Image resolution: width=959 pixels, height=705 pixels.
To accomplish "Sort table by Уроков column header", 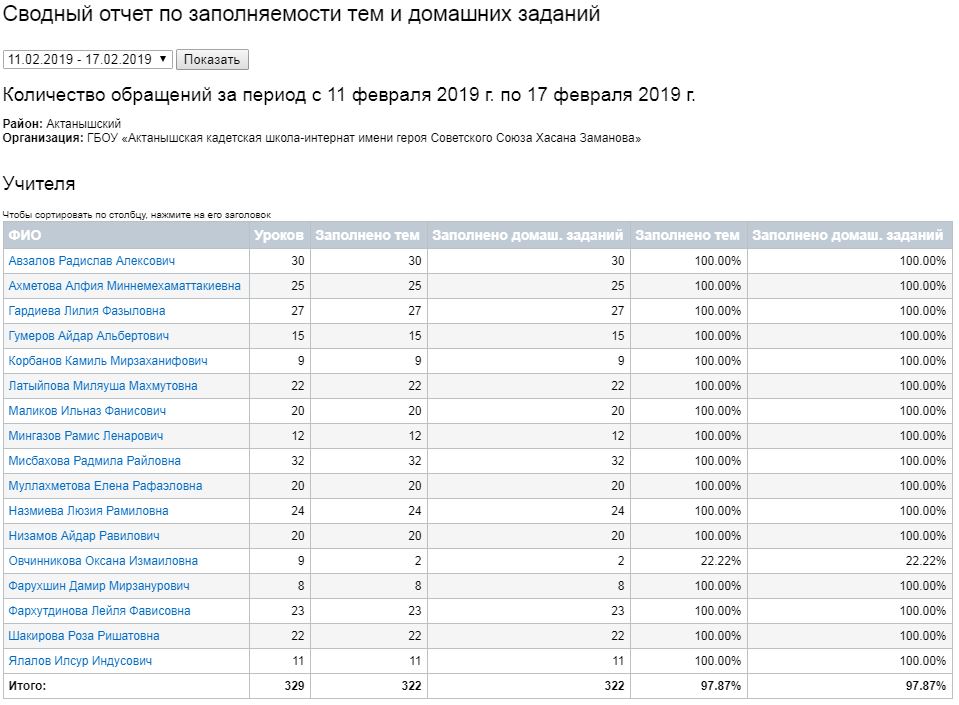I will point(279,236).
